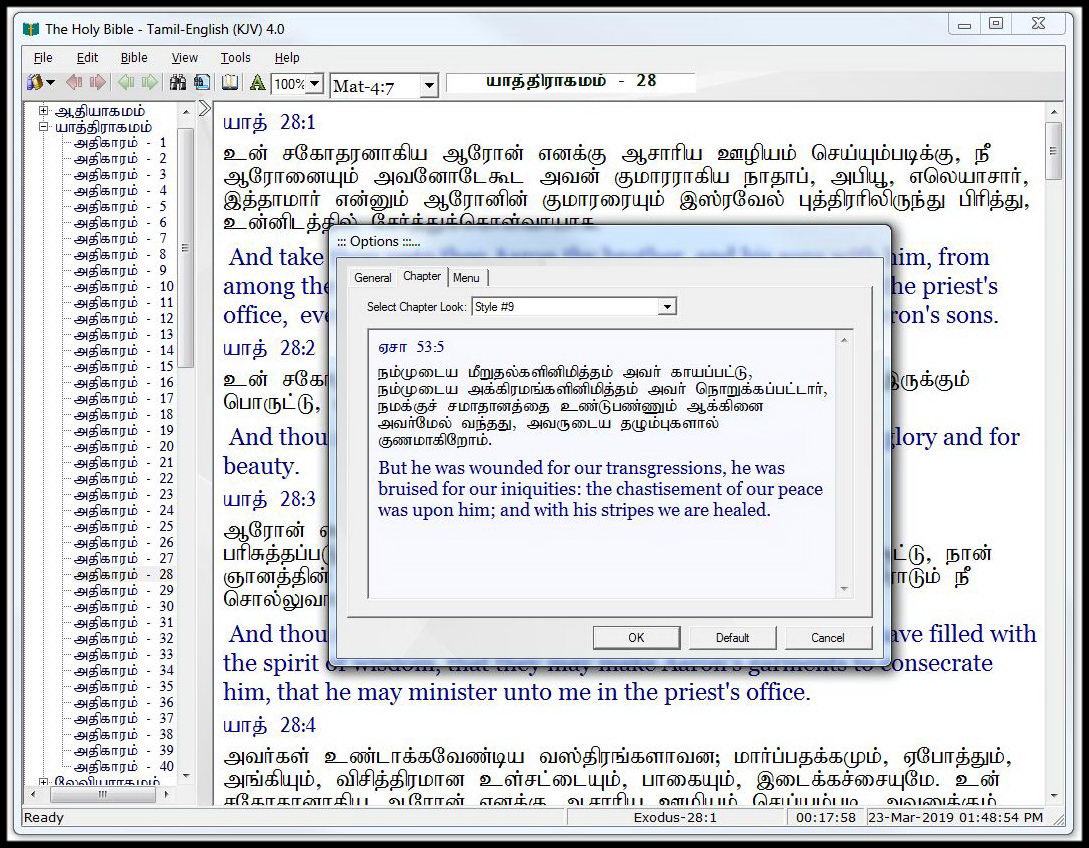This screenshot has width=1089, height=848.
Task: Expand the ஆதியாகமம் book tree node
Action: pos(44,110)
